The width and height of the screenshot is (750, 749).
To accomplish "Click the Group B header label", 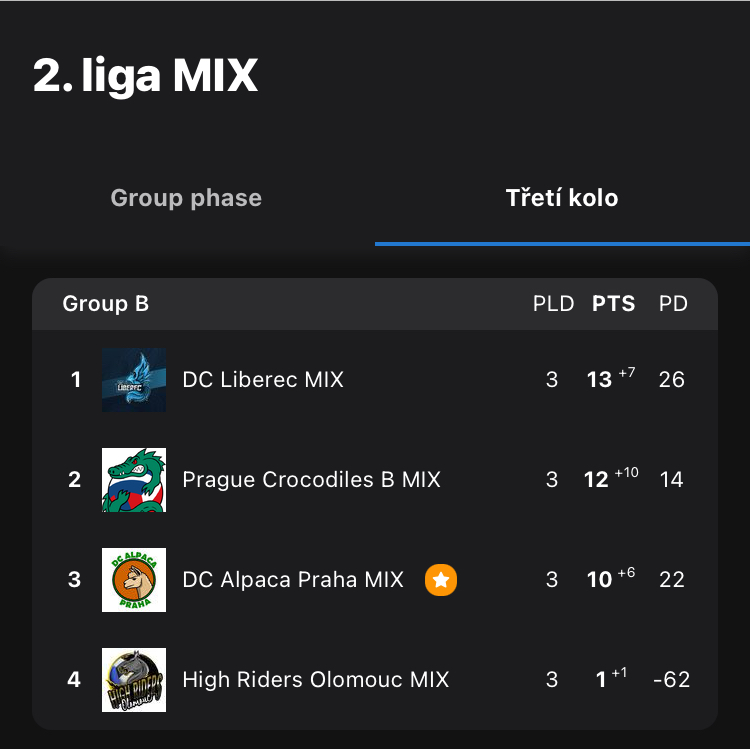I will coord(106,304).
